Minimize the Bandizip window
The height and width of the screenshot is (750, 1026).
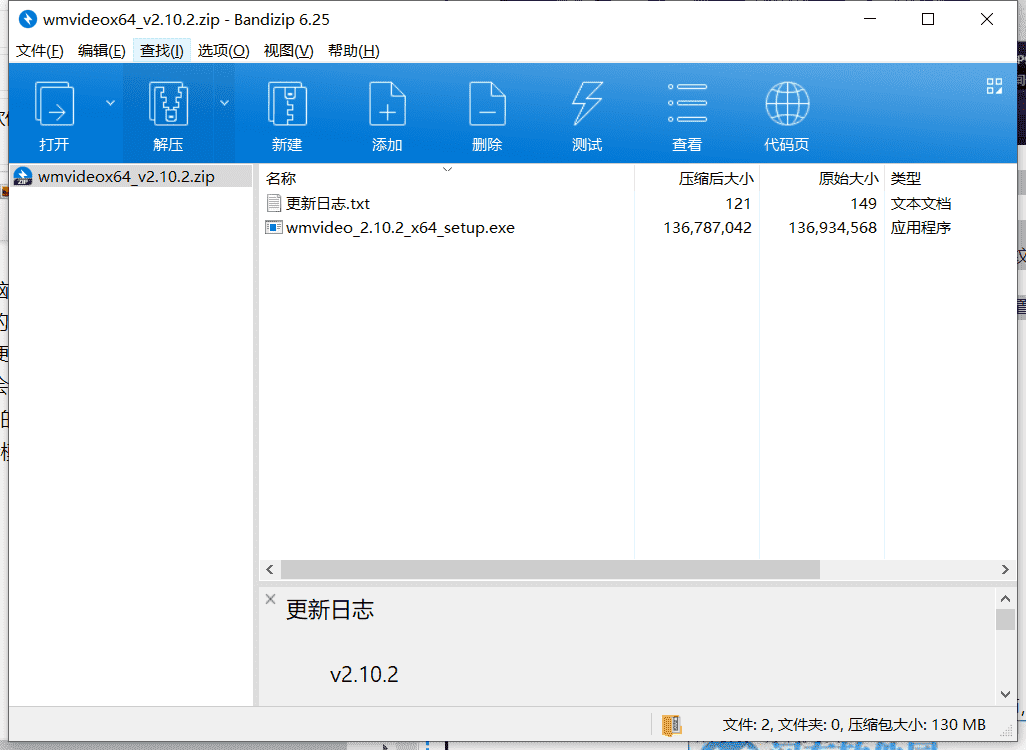[870, 20]
